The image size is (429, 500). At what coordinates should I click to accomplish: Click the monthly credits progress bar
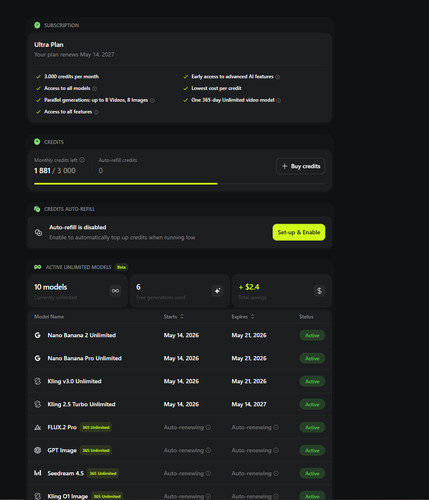(180, 183)
